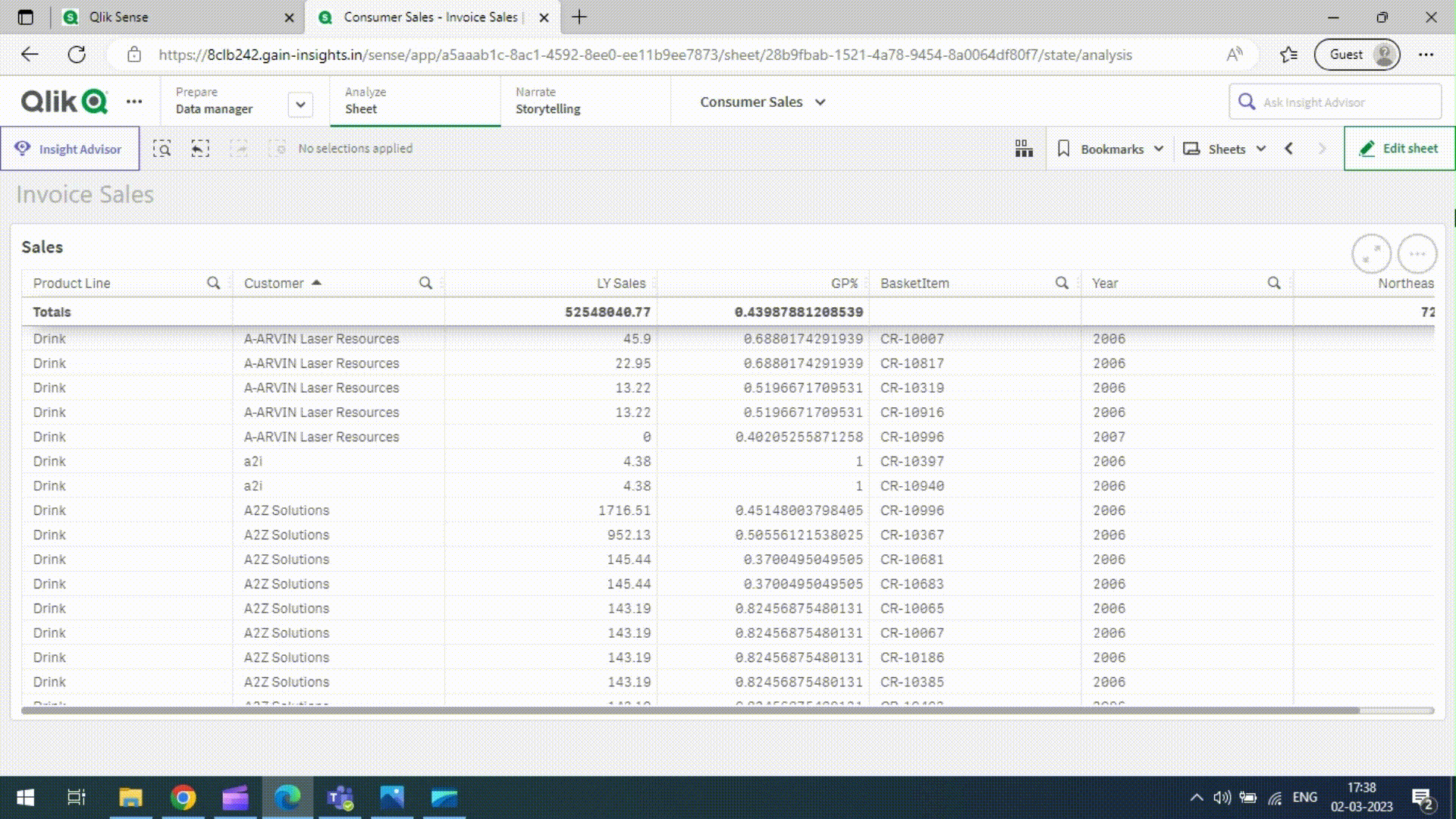Image resolution: width=1456 pixels, height=819 pixels.
Task: Go to next sheet arrow
Action: (x=1323, y=149)
